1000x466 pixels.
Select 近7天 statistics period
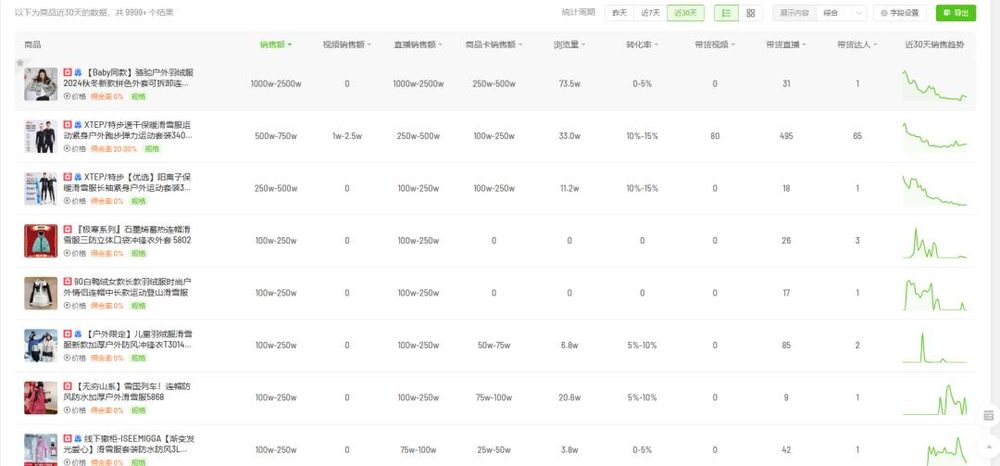(x=650, y=13)
